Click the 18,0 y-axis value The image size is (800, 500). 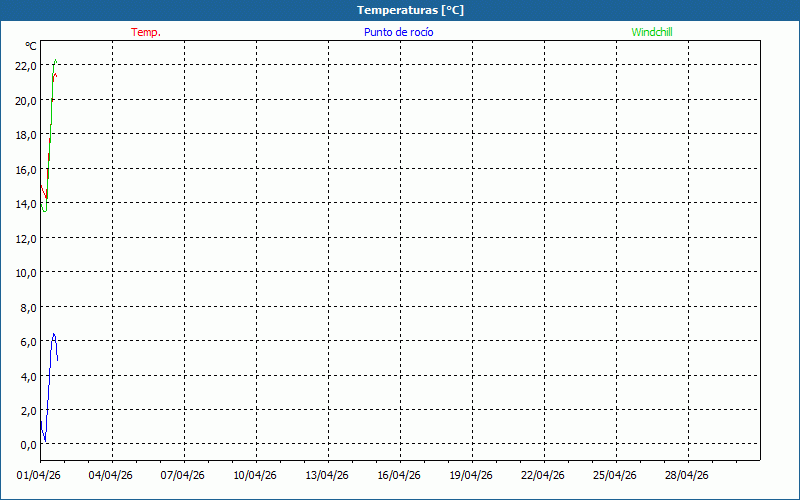(x=26, y=135)
